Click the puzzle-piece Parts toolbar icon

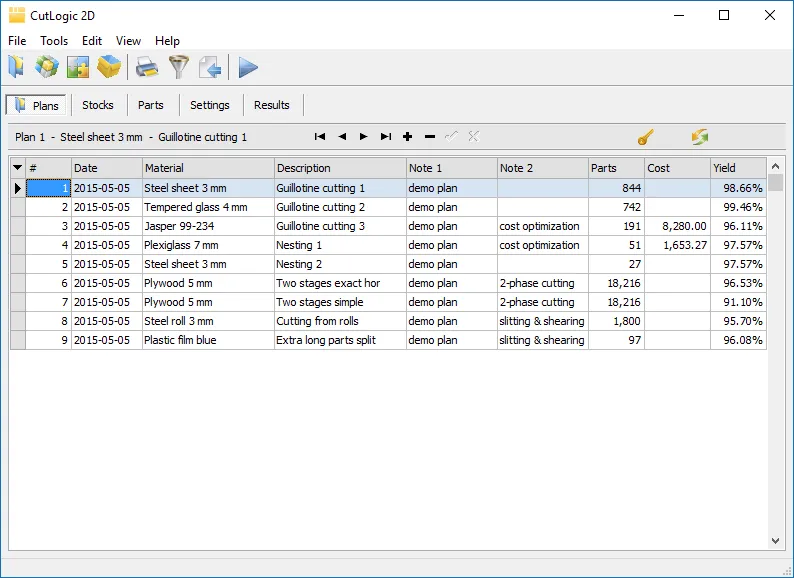pos(78,67)
